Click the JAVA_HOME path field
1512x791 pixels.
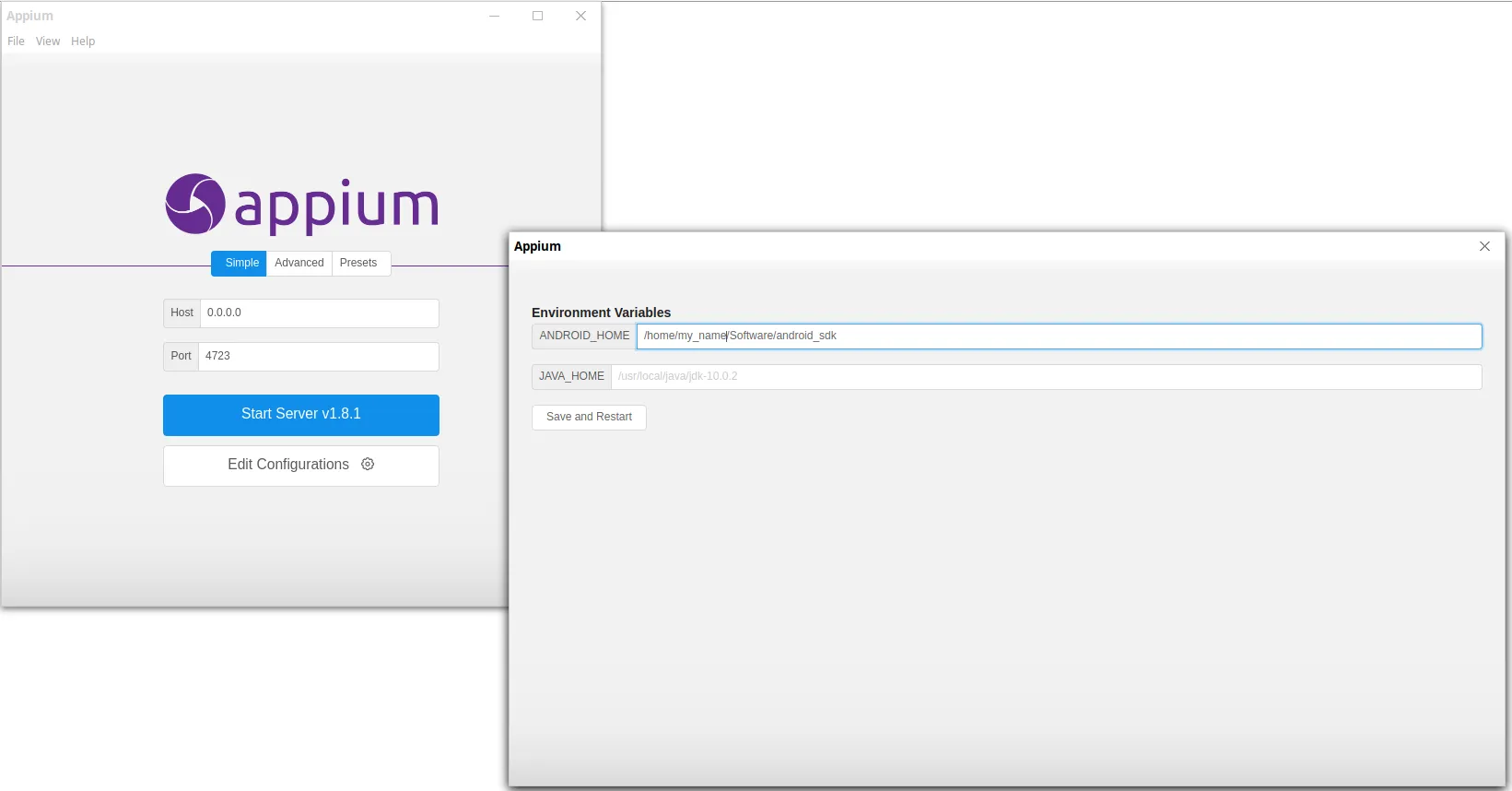point(1046,377)
